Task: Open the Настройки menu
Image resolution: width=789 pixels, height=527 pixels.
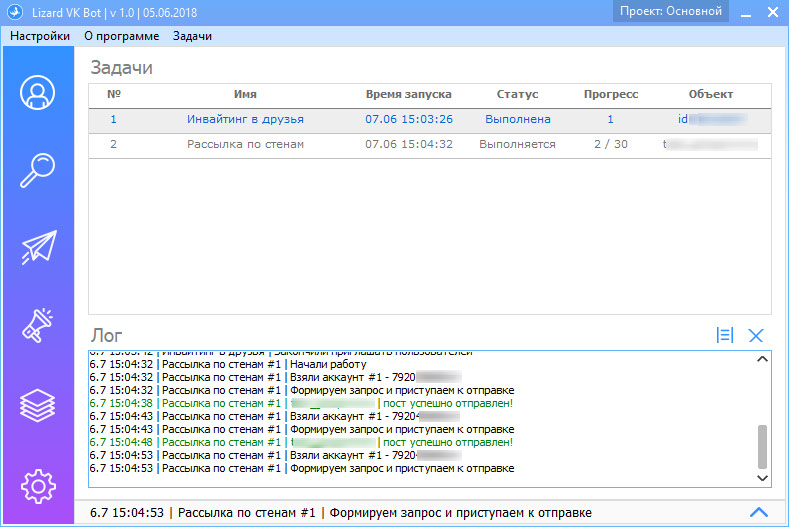Action: (40, 36)
